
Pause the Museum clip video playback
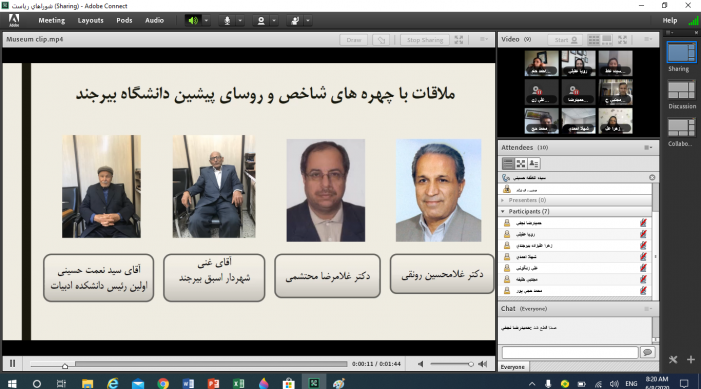coord(13,364)
